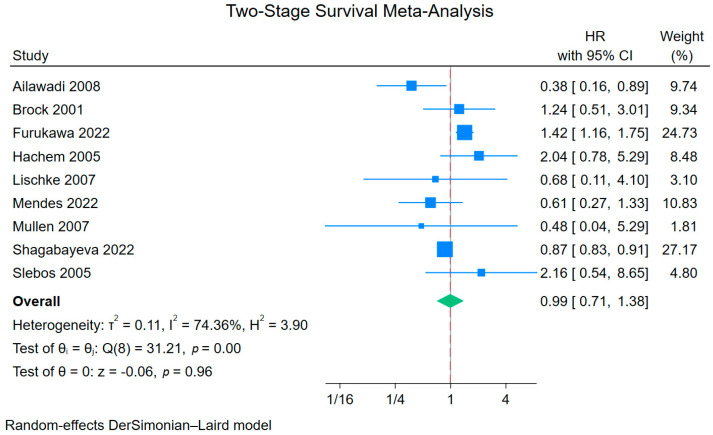This screenshot has width=713, height=435.
Task: Click the Slebos 2005 blue square marker
Action: pos(481,272)
